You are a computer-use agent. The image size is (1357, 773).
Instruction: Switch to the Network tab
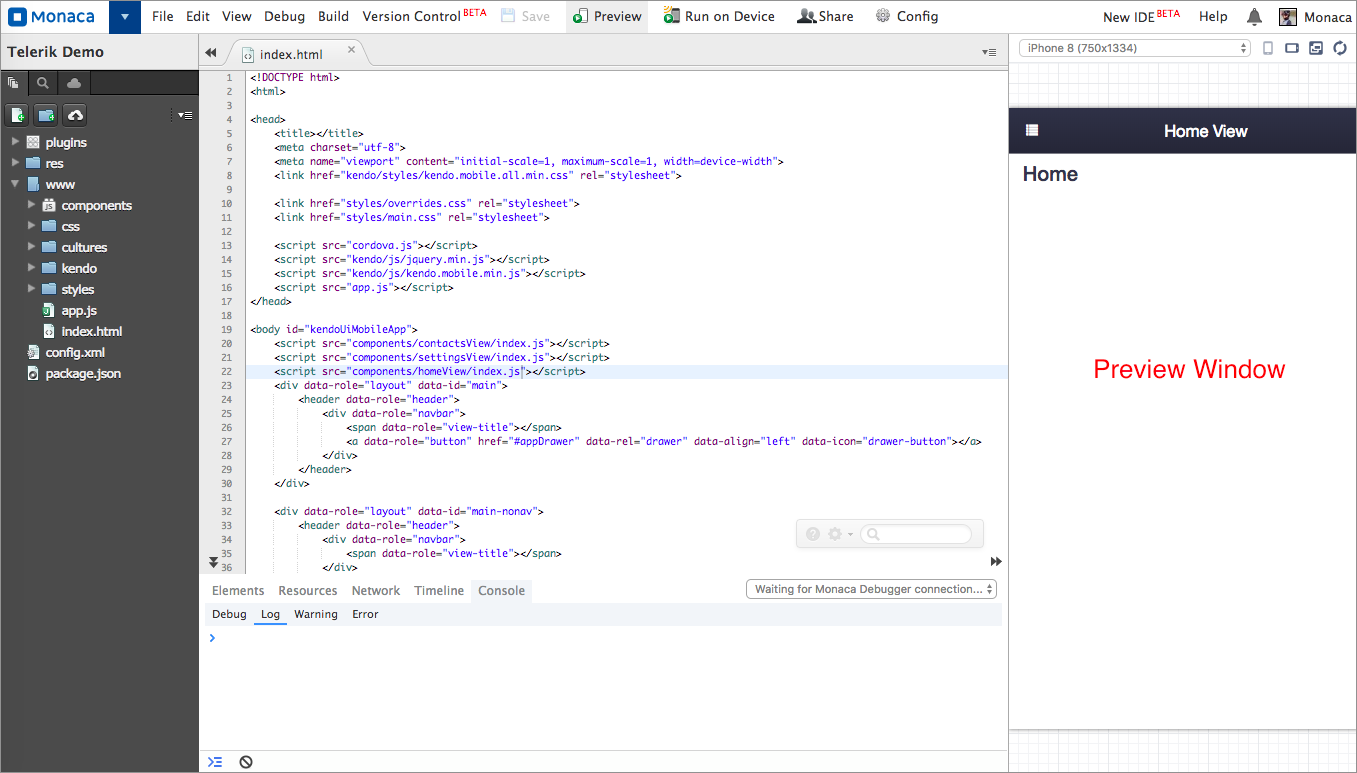376,590
